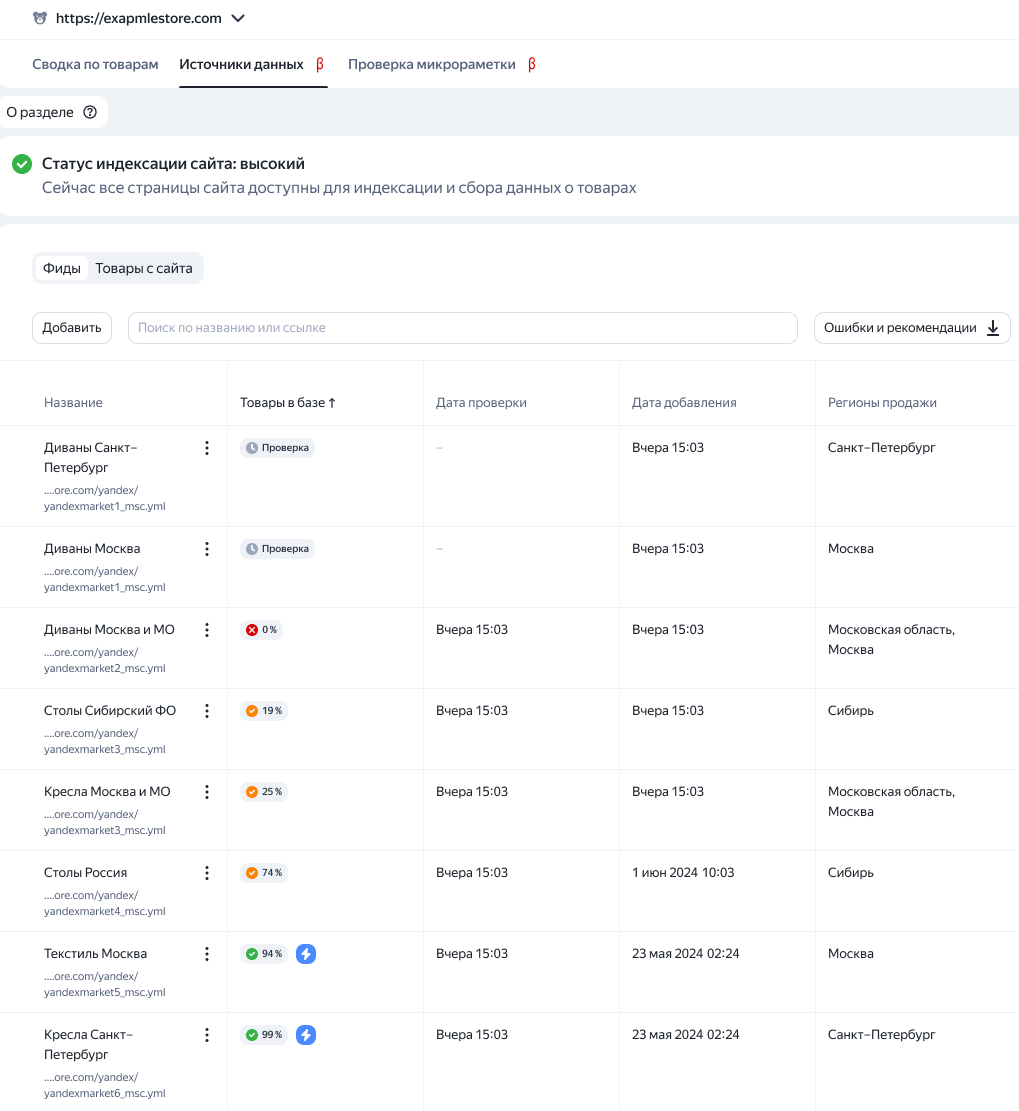Switch to Фиды toggle segment
The width and height of the screenshot is (1019, 1111).
coord(62,268)
